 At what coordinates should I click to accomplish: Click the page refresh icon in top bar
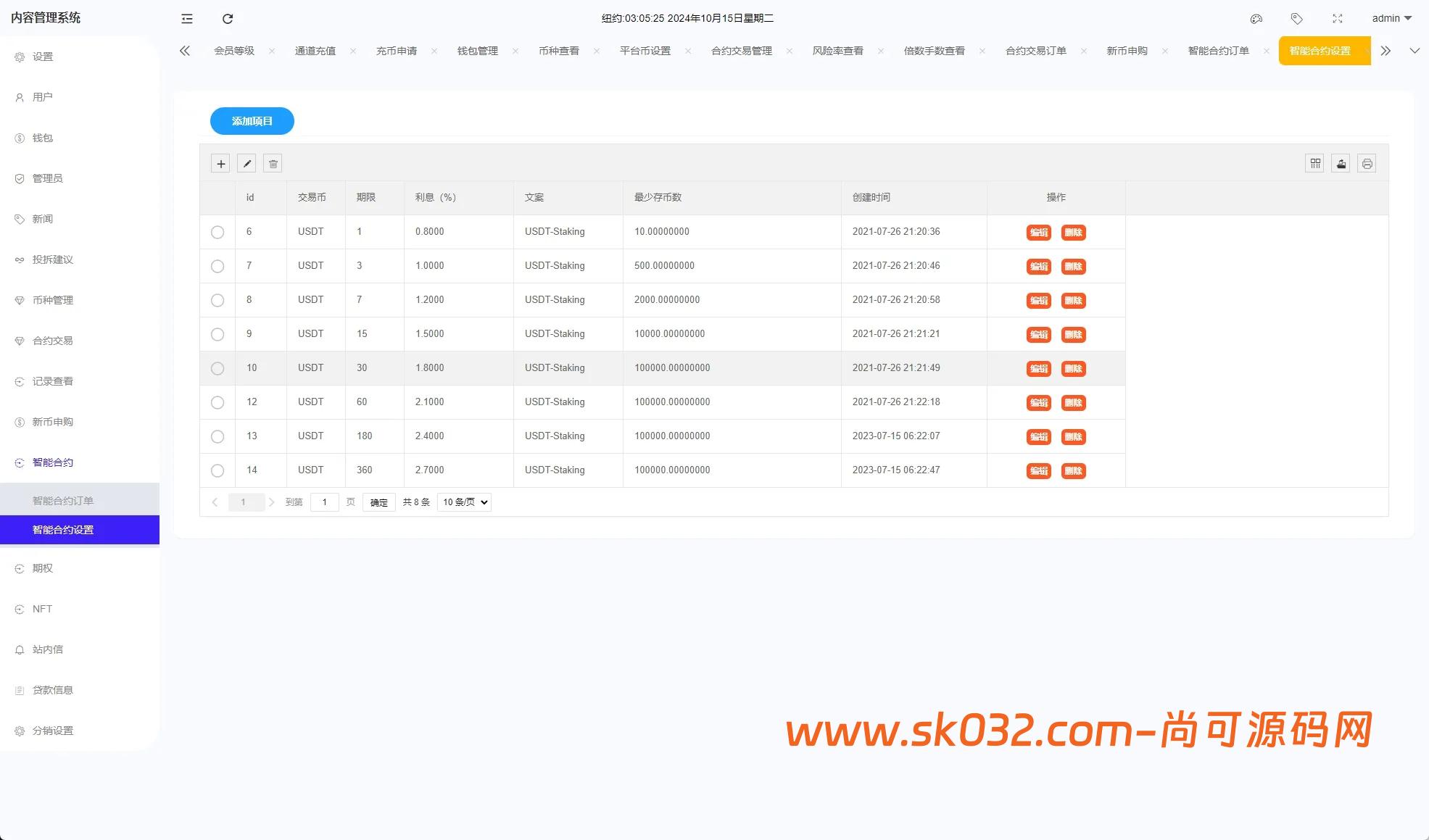pyautogui.click(x=228, y=18)
